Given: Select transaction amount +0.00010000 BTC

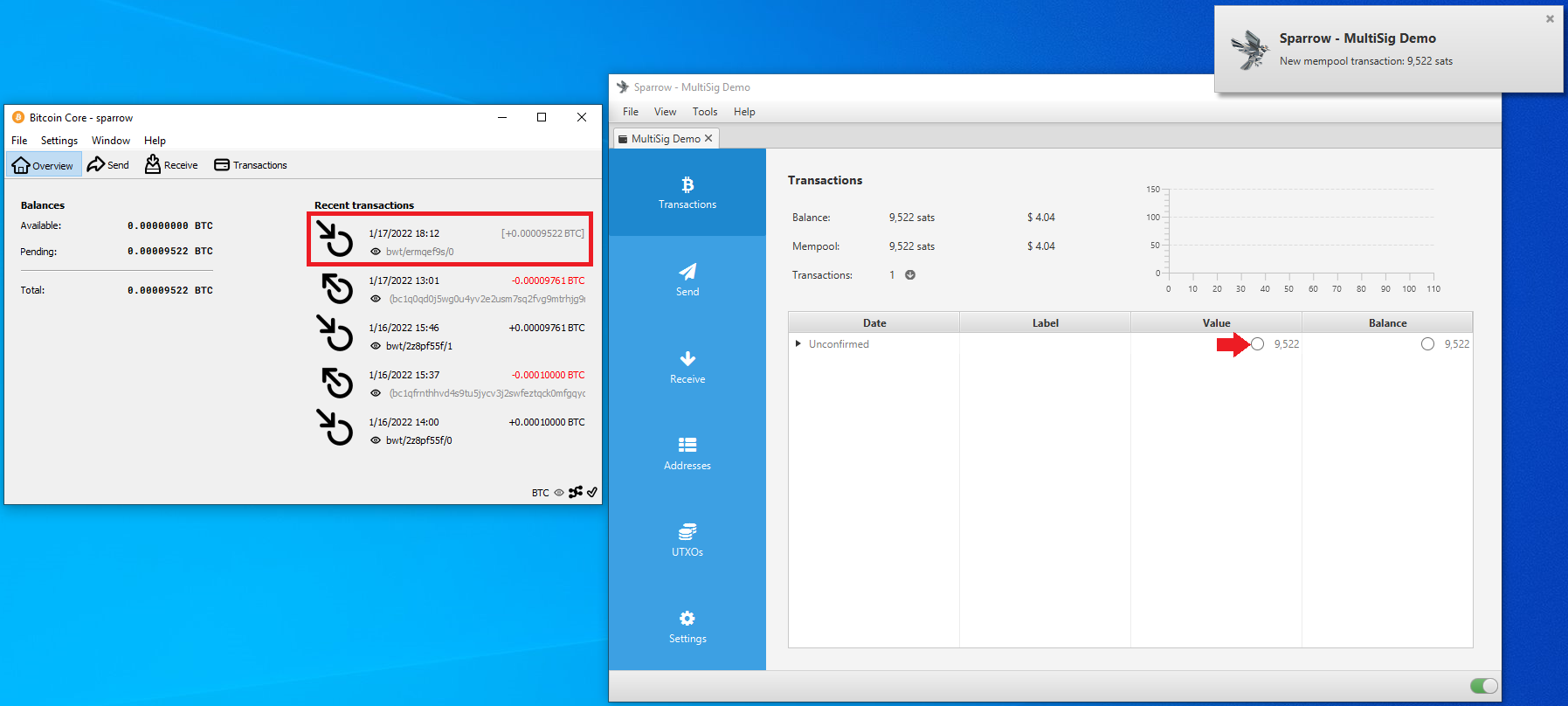Looking at the screenshot, I should click(x=547, y=422).
